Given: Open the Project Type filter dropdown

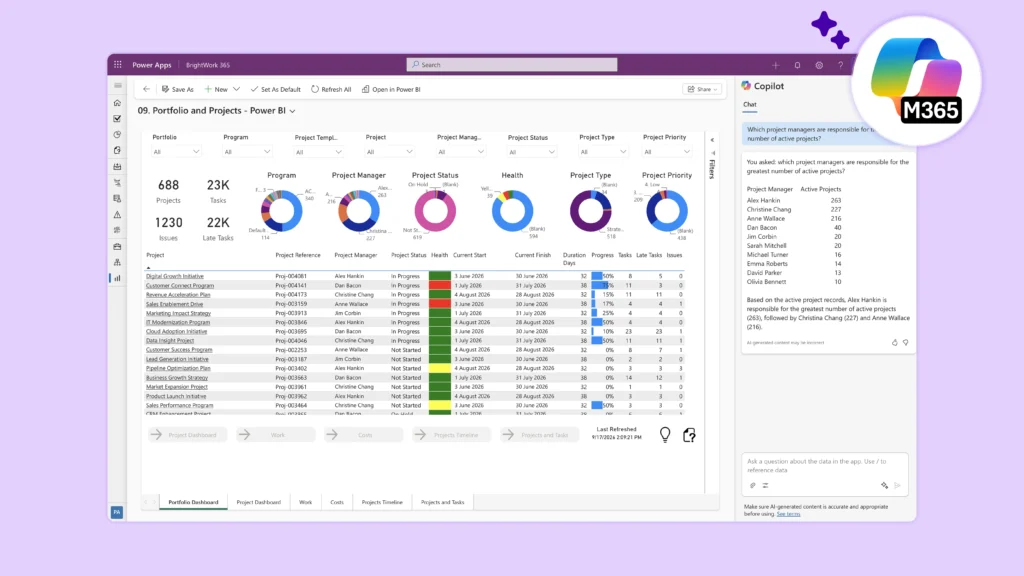Looking at the screenshot, I should pyautogui.click(x=603, y=152).
